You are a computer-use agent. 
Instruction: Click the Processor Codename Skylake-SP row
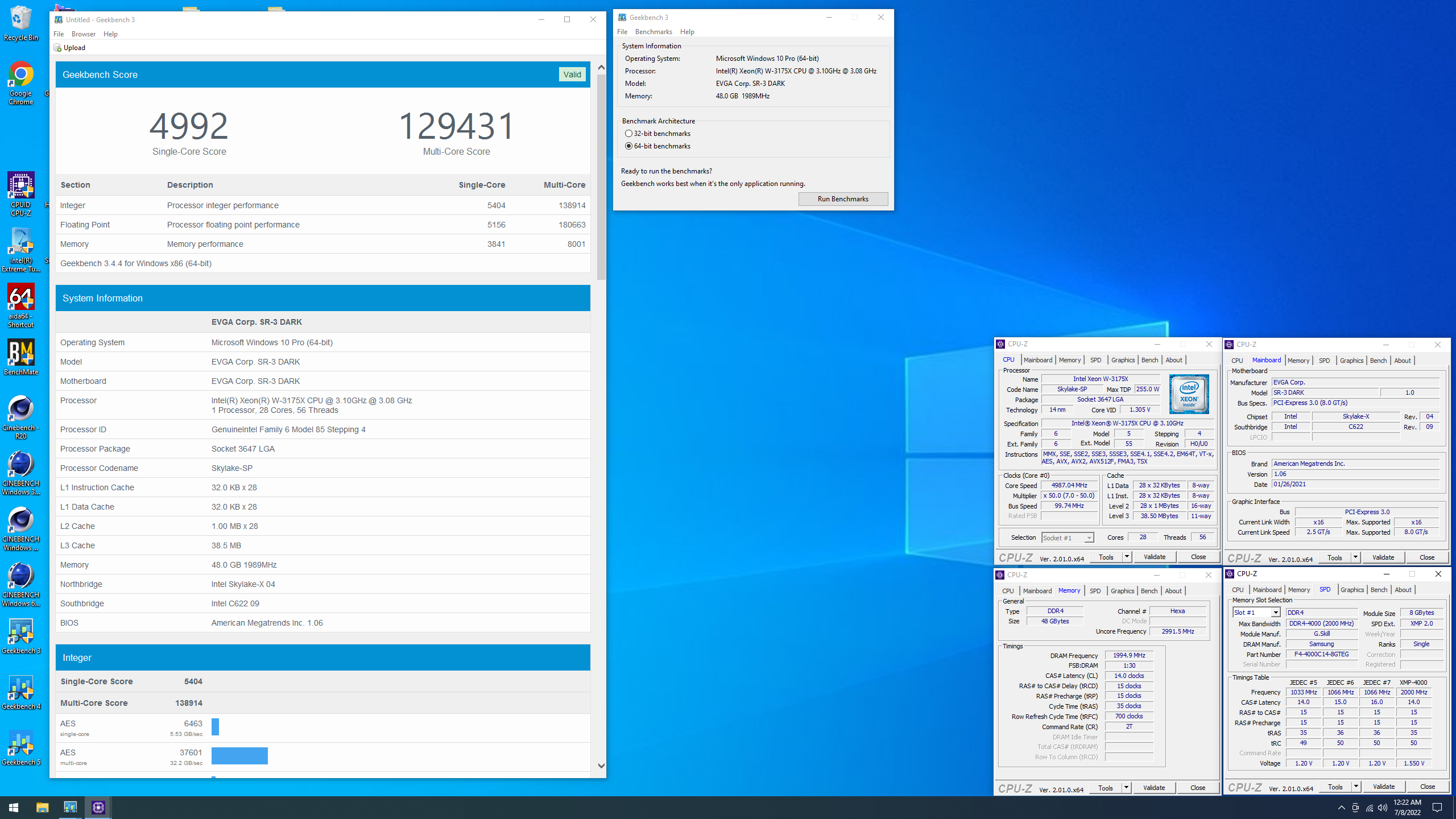pos(322,468)
